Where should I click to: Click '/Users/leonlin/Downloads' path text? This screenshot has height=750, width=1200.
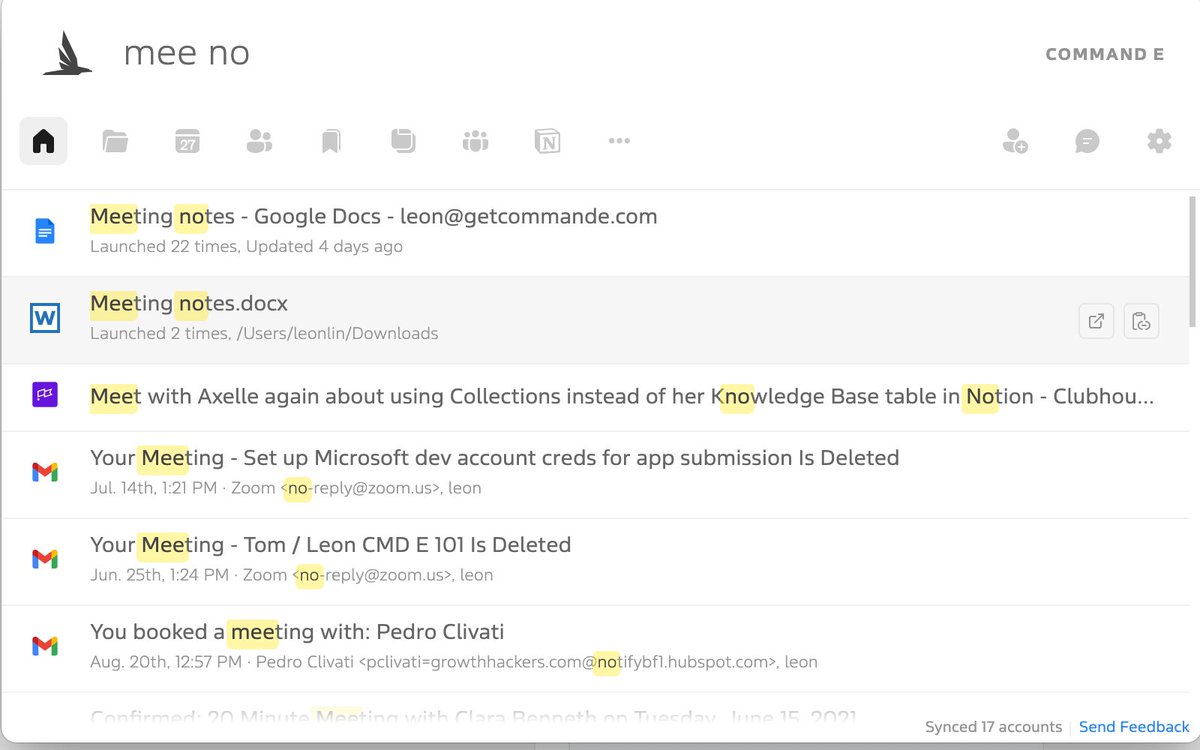[337, 334]
